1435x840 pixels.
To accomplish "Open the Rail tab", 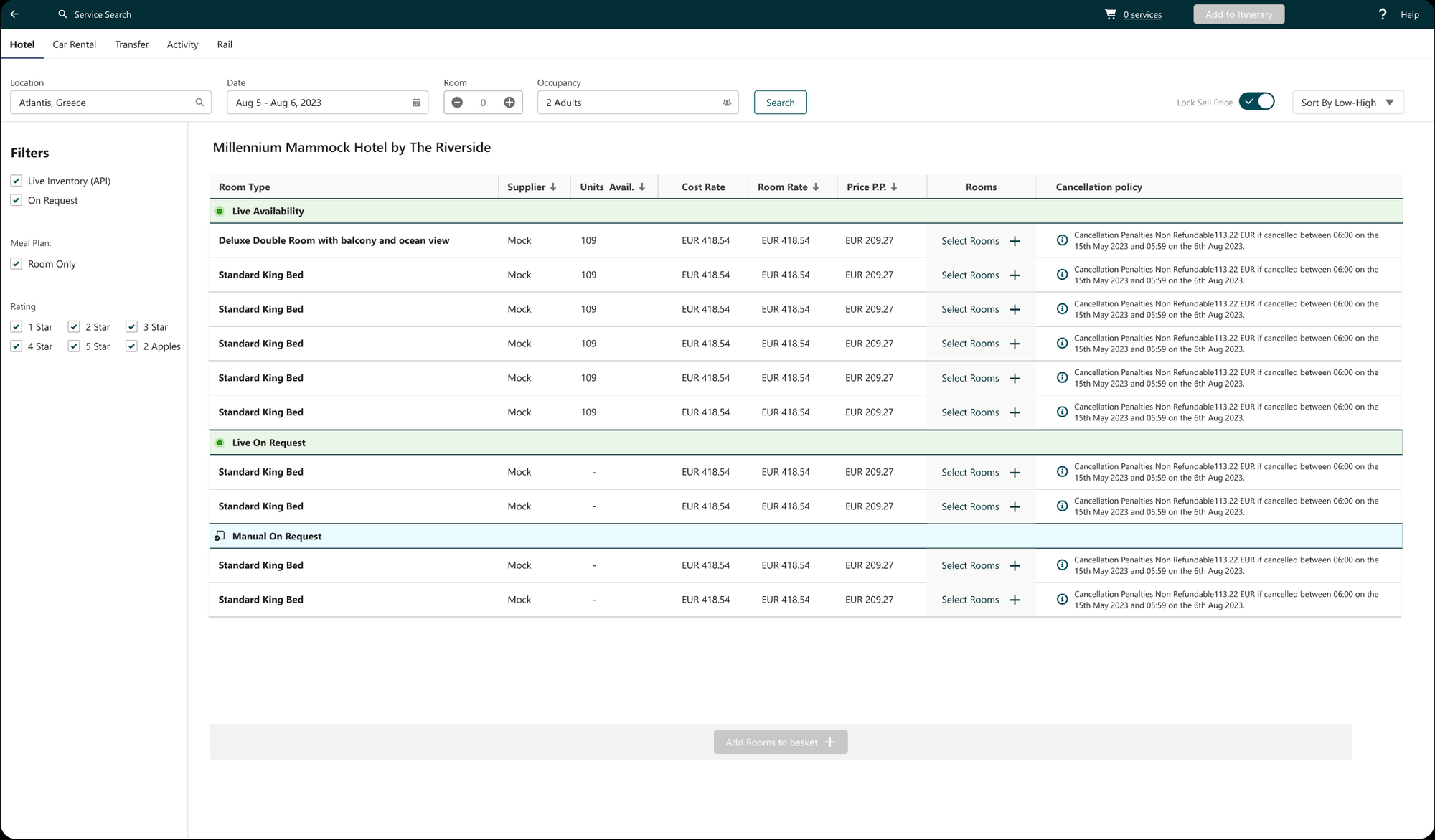I will (225, 44).
